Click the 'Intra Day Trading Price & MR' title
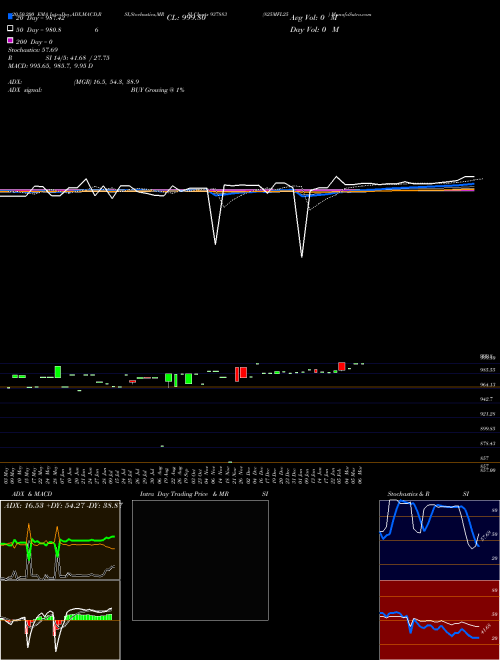Viewport: 500px width, 660px height. 184,494
